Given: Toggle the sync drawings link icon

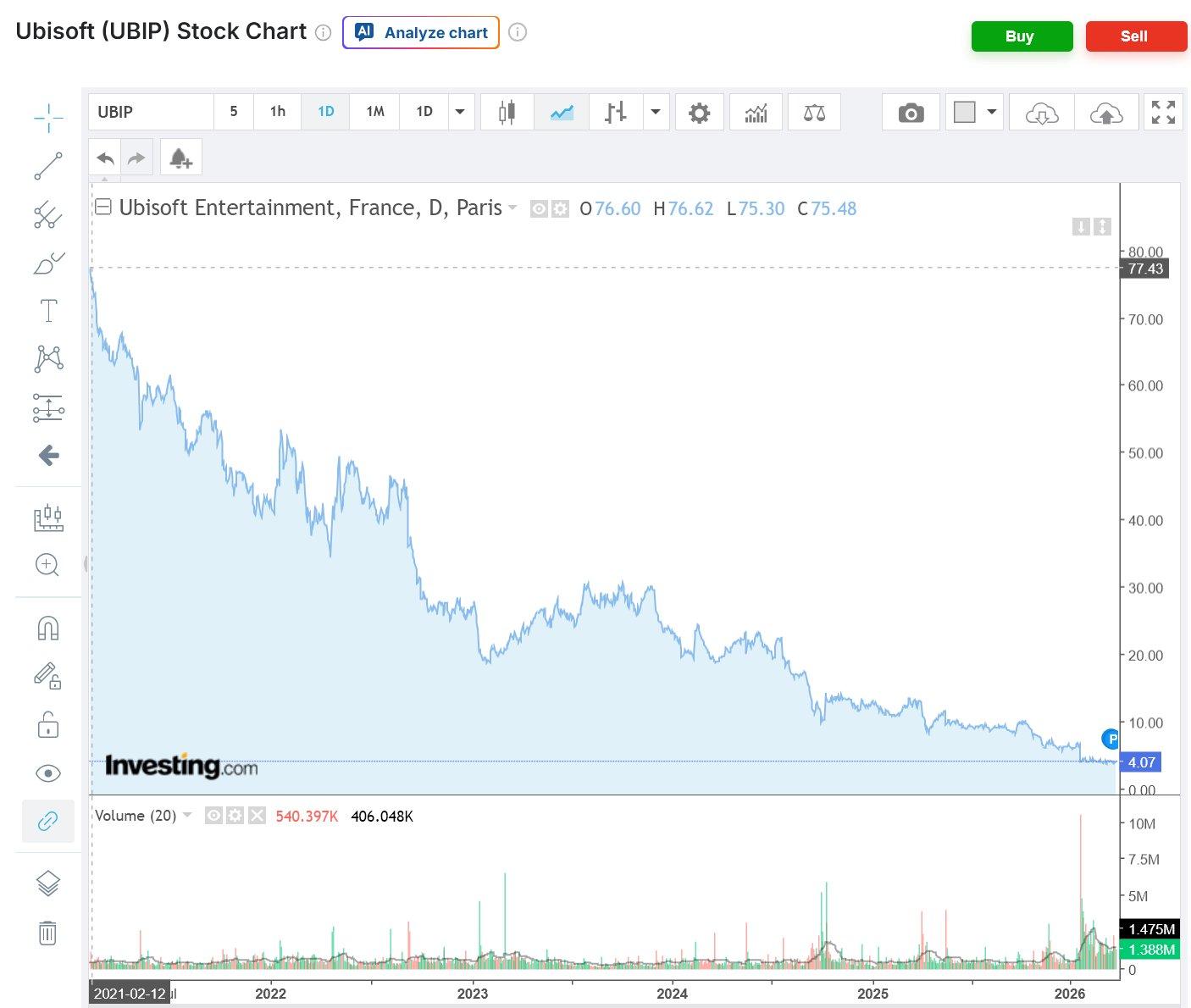Looking at the screenshot, I should click(x=48, y=821).
